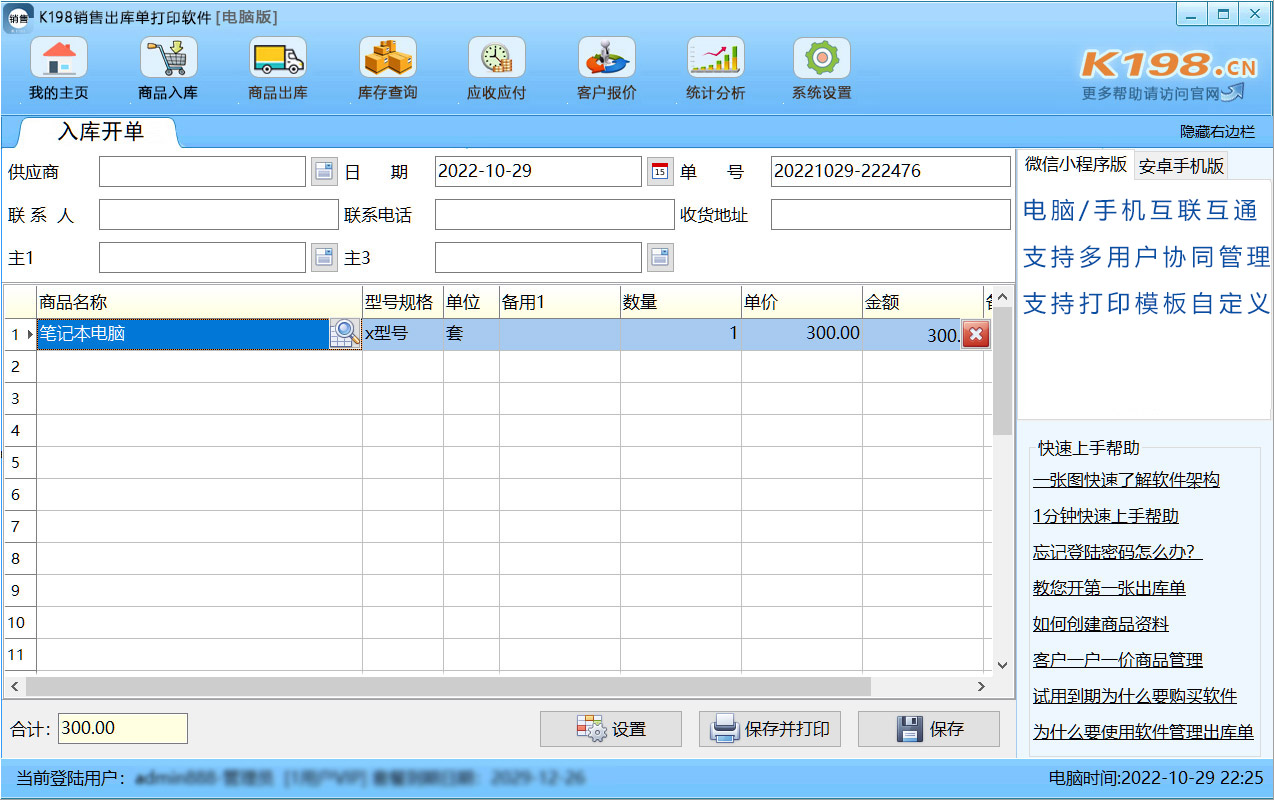Open link 1分钟快速上手帮助
Image resolution: width=1274 pixels, height=800 pixels.
1106,516
